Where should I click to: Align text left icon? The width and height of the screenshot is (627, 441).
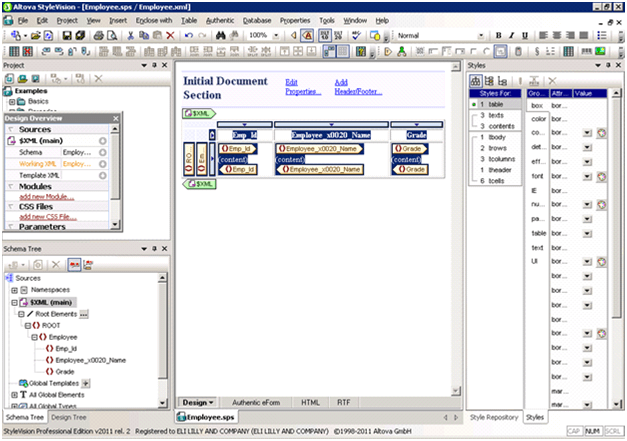tap(543, 36)
